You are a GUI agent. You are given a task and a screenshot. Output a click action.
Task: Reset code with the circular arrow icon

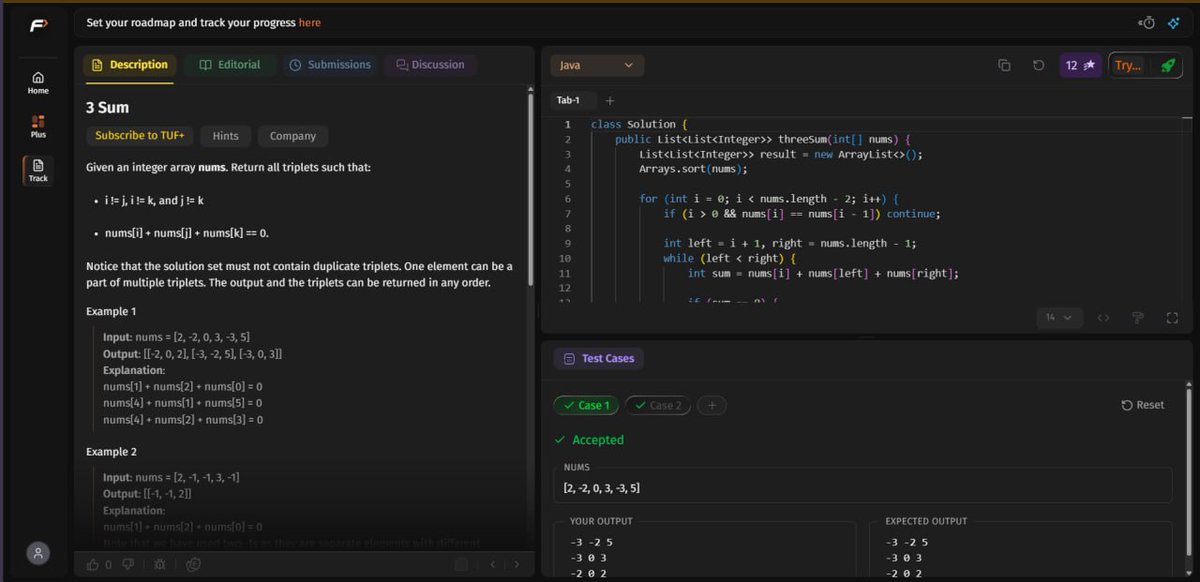tap(1038, 65)
